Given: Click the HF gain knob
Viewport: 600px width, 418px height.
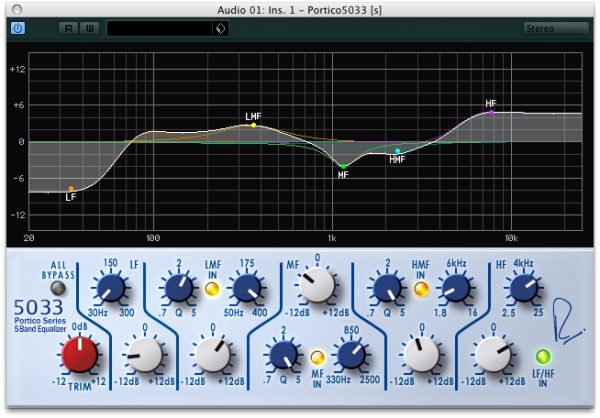Looking at the screenshot, I should click(493, 354).
